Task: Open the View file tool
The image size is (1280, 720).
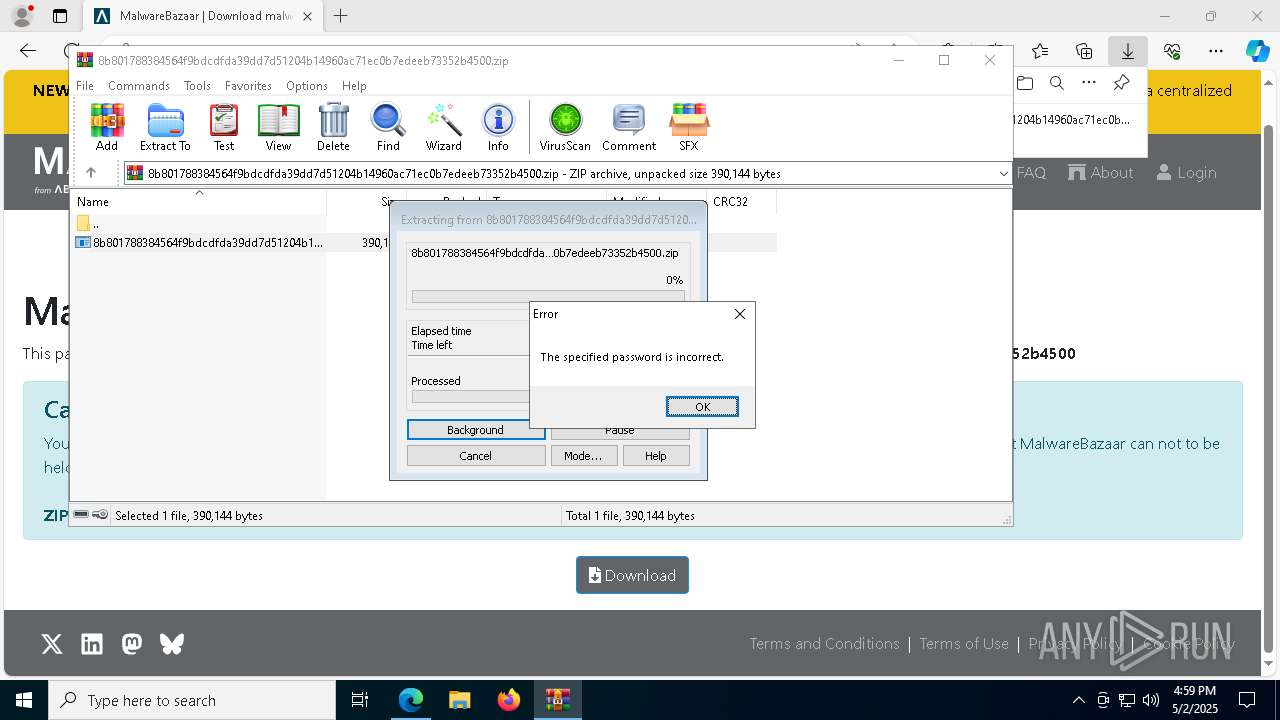Action: [278, 127]
